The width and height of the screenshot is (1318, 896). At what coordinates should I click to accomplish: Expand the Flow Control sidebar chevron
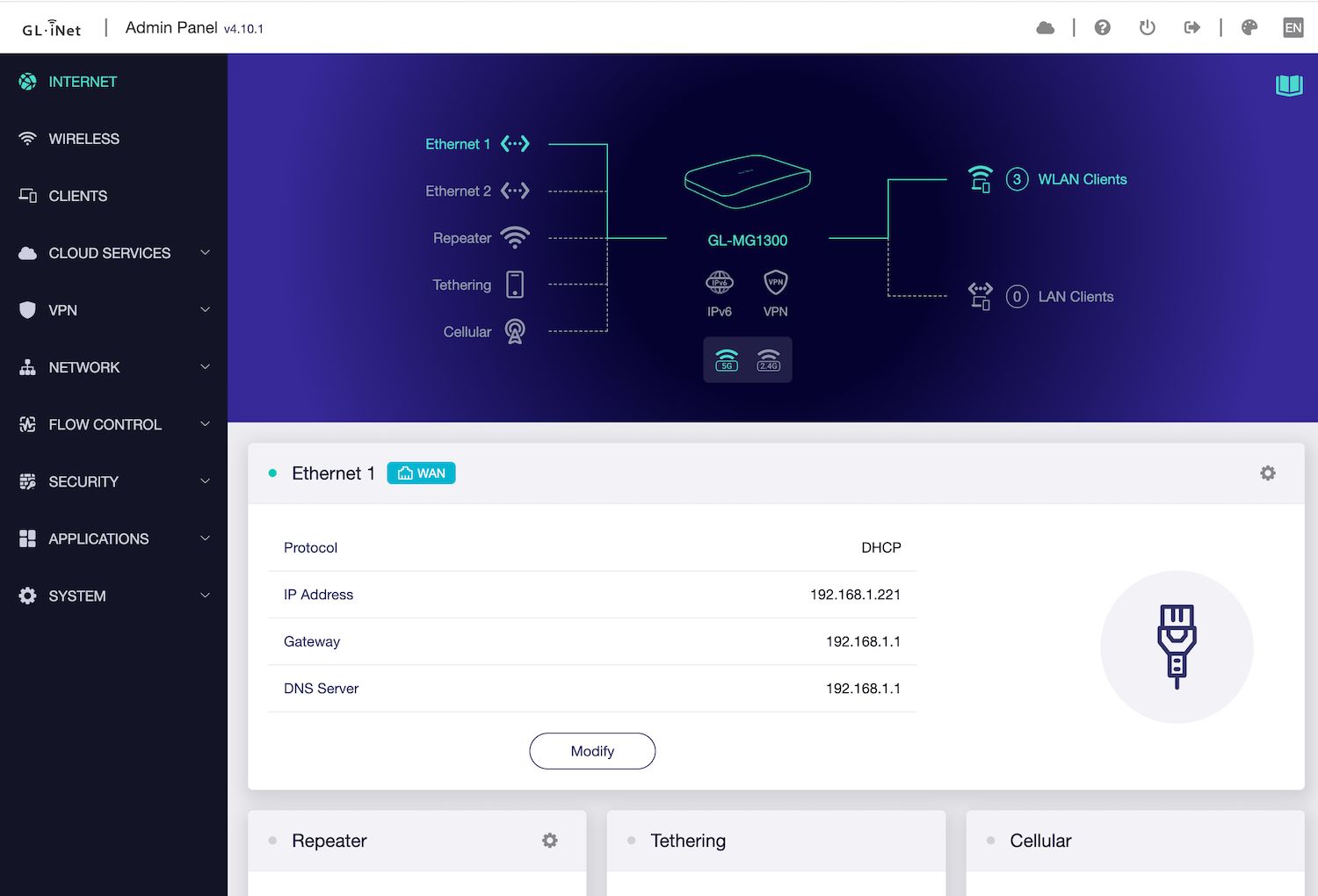[206, 424]
